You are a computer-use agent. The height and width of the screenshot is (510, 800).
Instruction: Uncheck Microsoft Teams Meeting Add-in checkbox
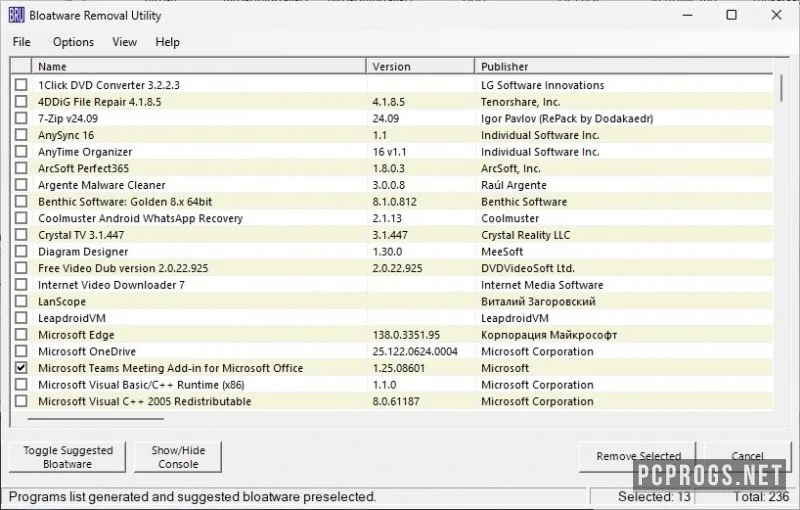pyautogui.click(x=21, y=368)
